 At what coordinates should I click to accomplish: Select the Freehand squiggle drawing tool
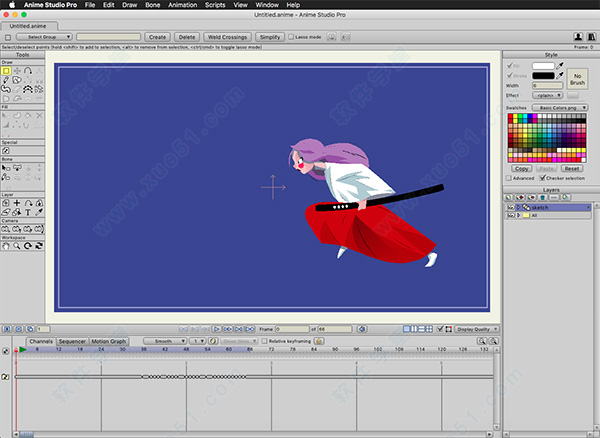[6, 89]
